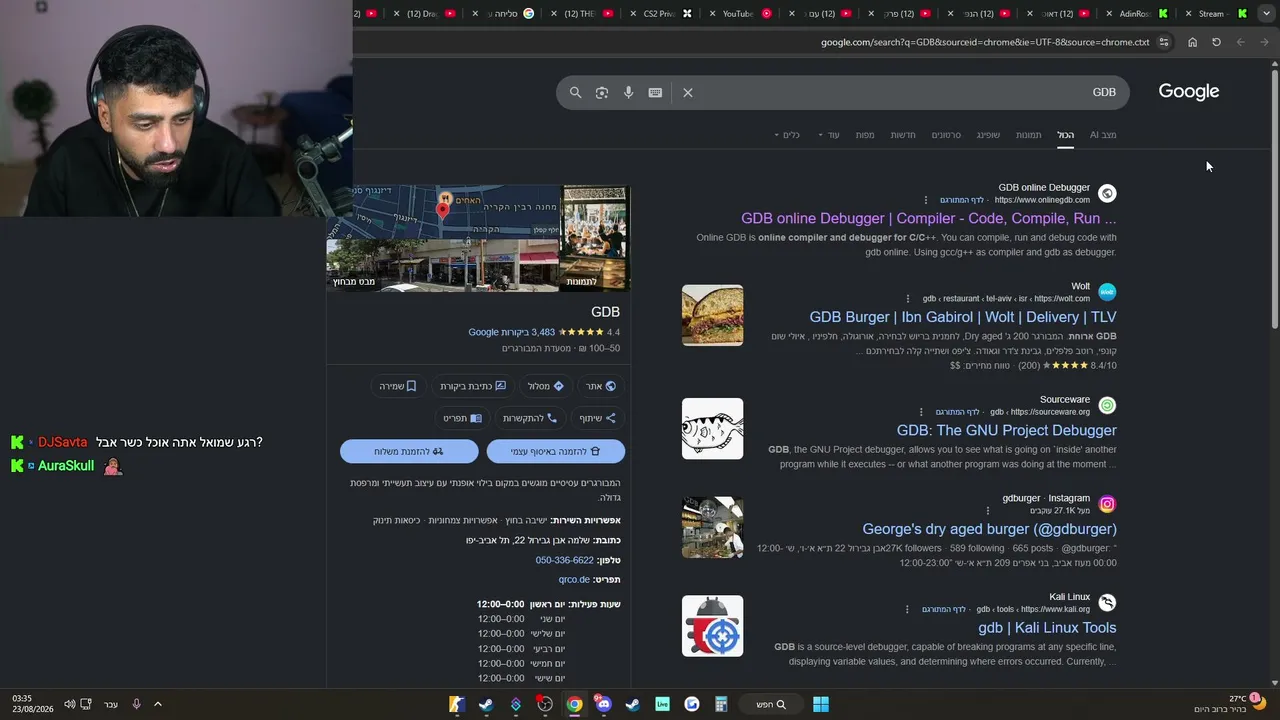Image resolution: width=1280 pixels, height=720 pixels.
Task: Click the order pickup (להזמנה באיסוף עצמי) button
Action: 556,451
